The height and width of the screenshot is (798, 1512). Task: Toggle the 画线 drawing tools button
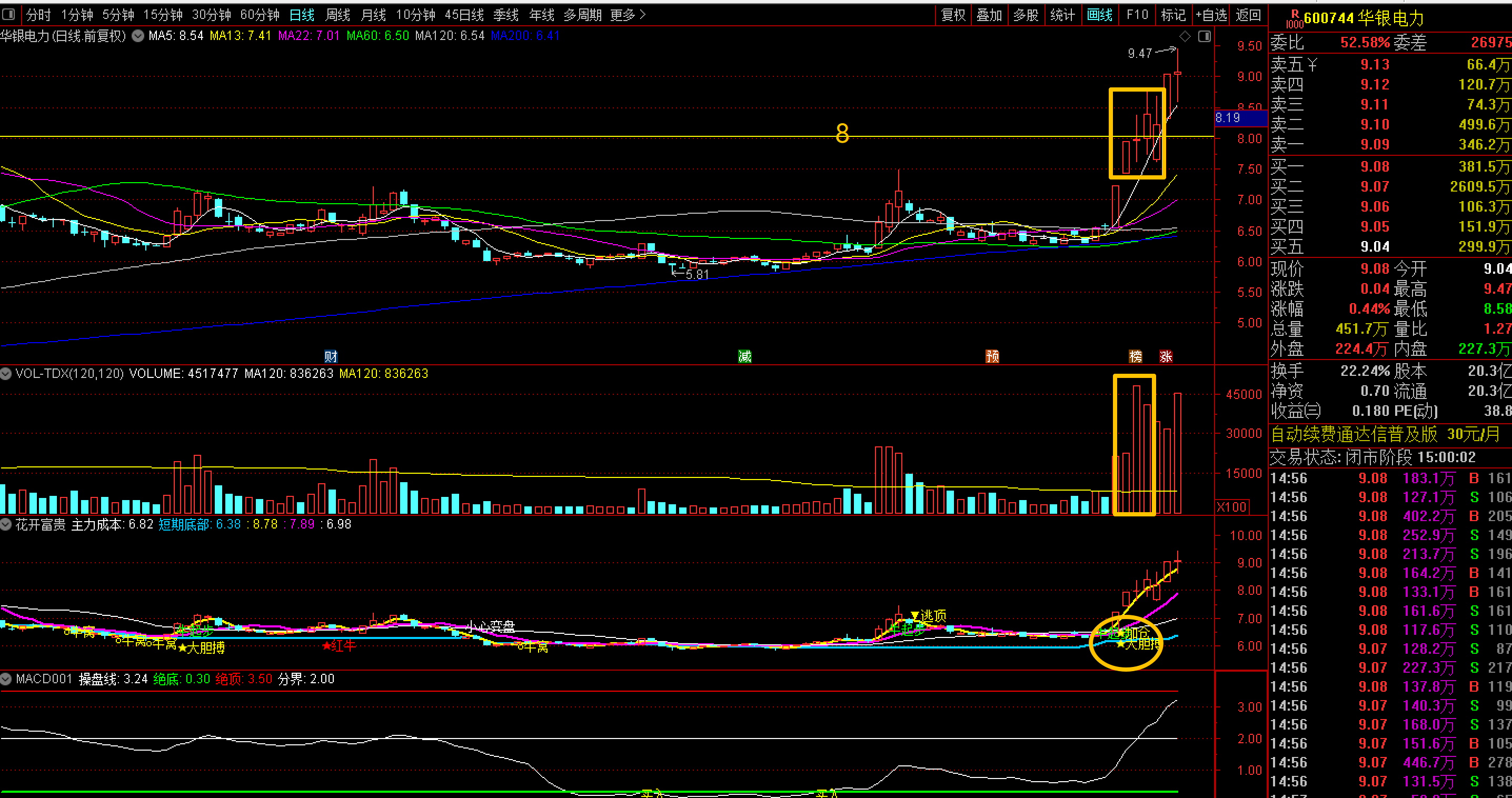(1099, 15)
